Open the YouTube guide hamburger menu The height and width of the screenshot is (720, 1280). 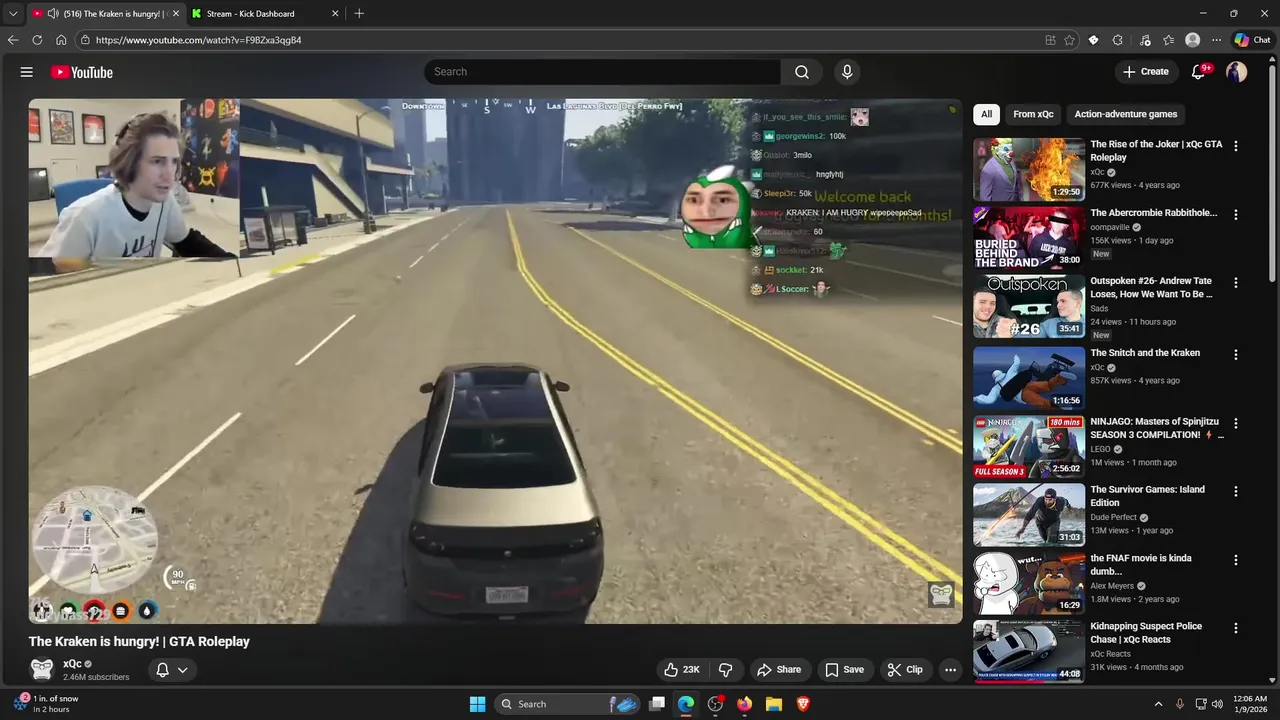27,72
